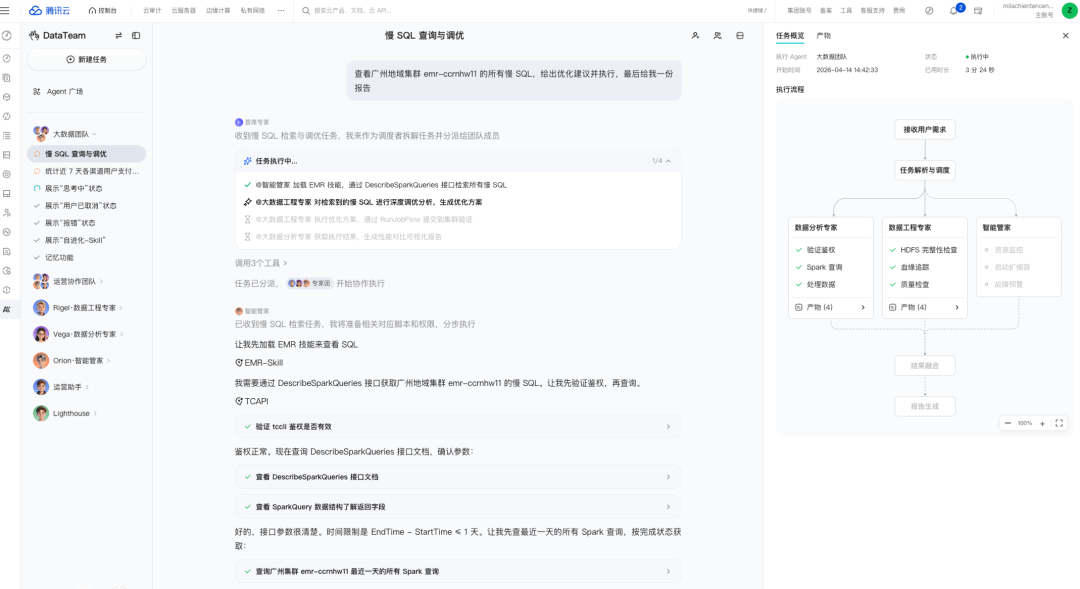Click the 结果融合 flow node
1080x589 pixels.
point(924,366)
